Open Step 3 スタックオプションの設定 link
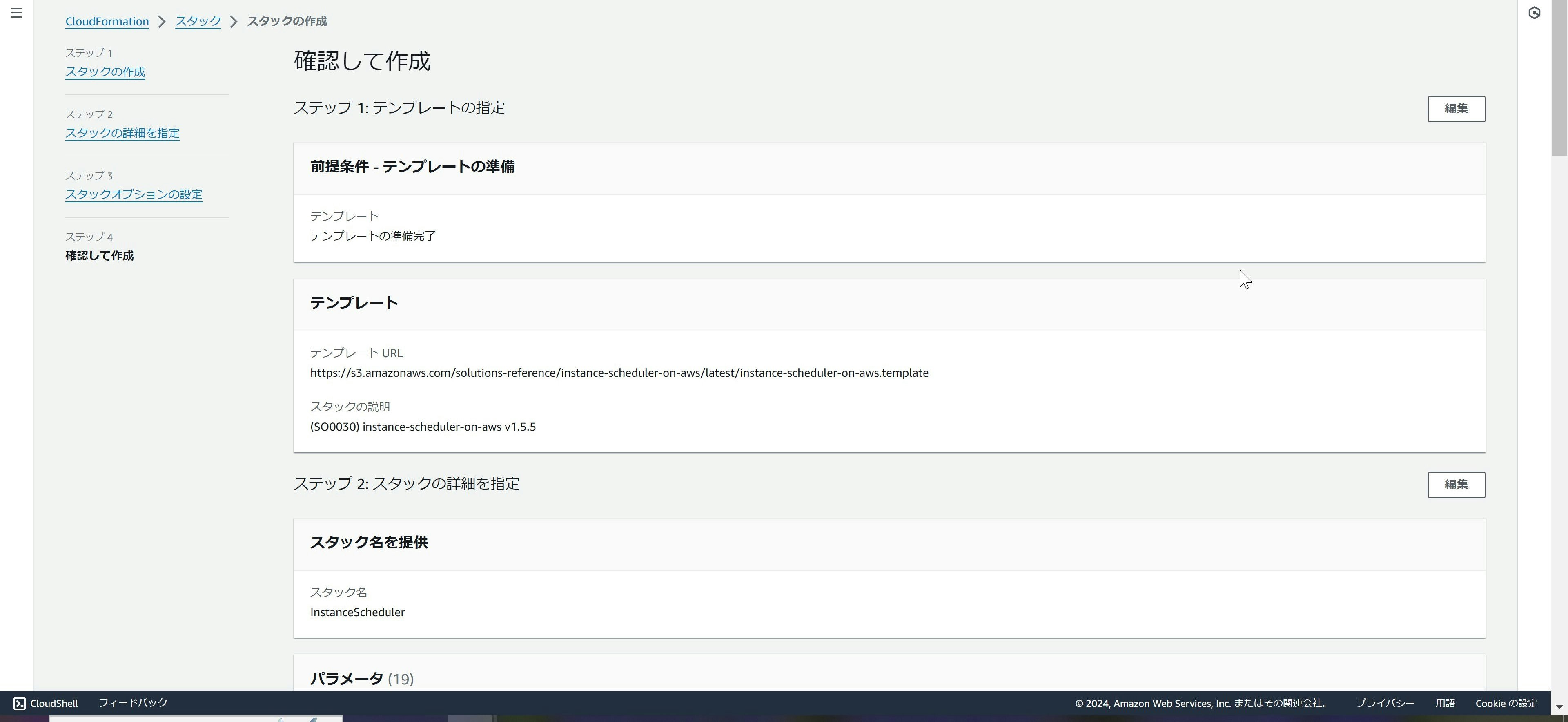Image resolution: width=1568 pixels, height=722 pixels. 134,194
